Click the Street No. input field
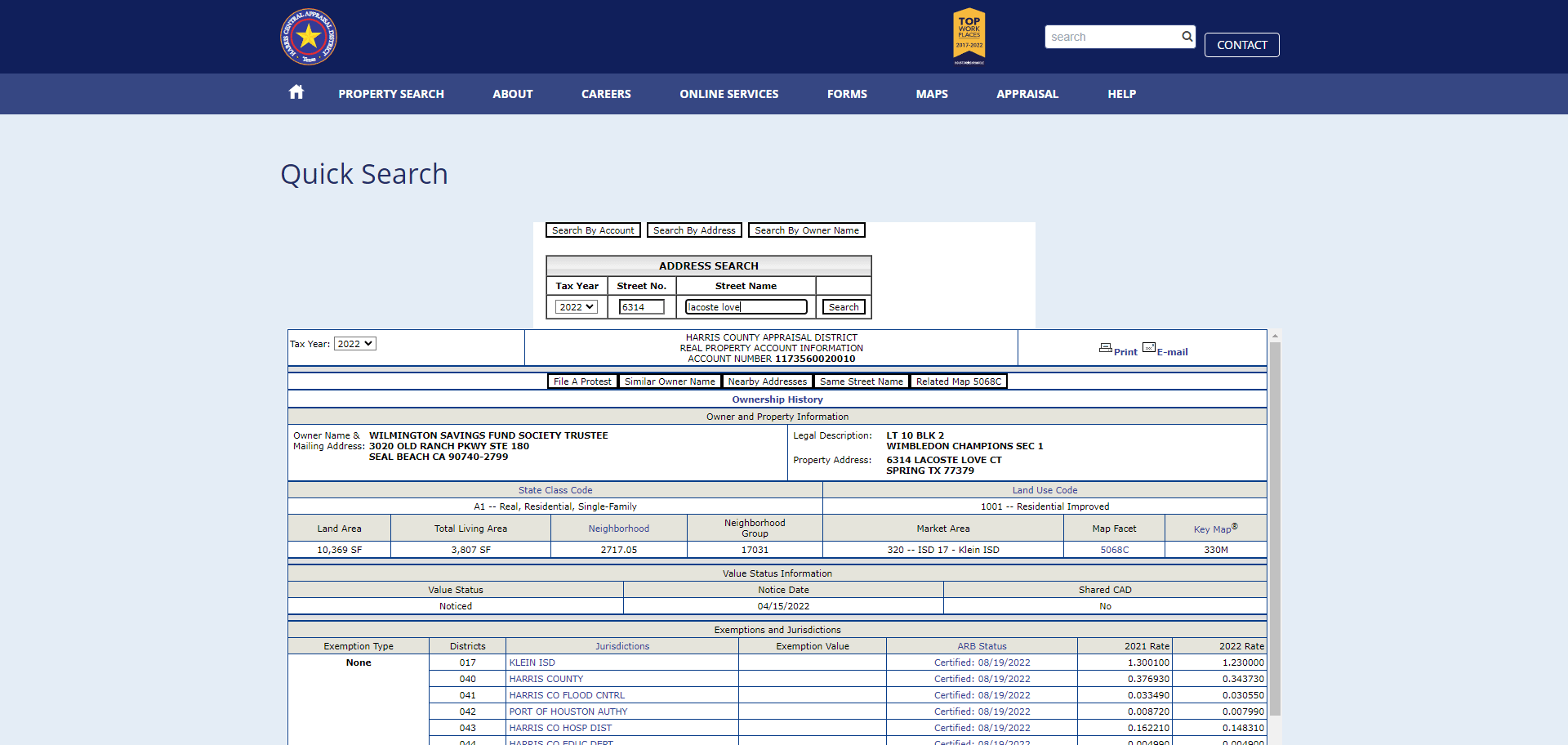Screen dimensions: 1568x745 [642, 307]
